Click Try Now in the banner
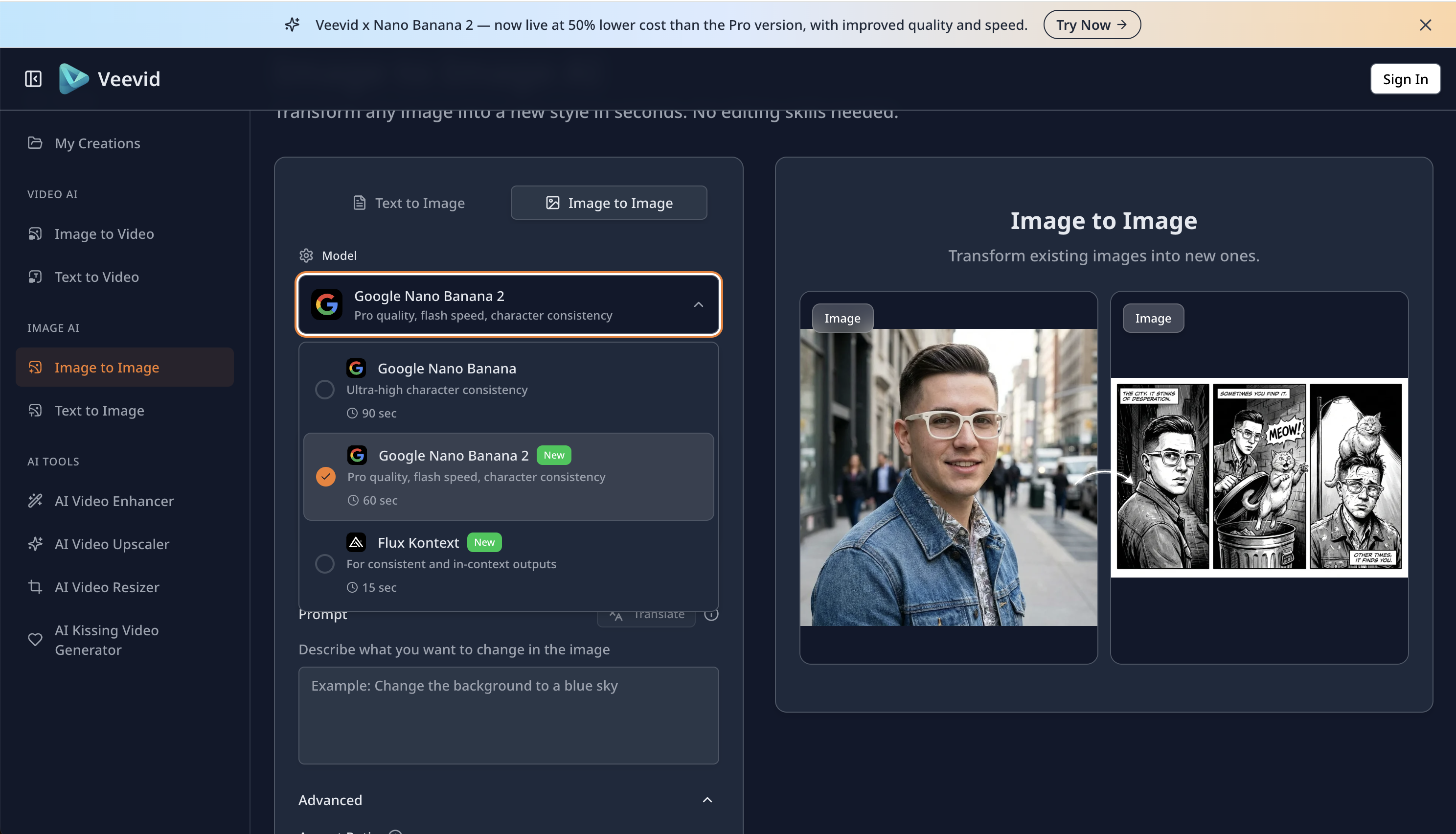 coord(1092,24)
